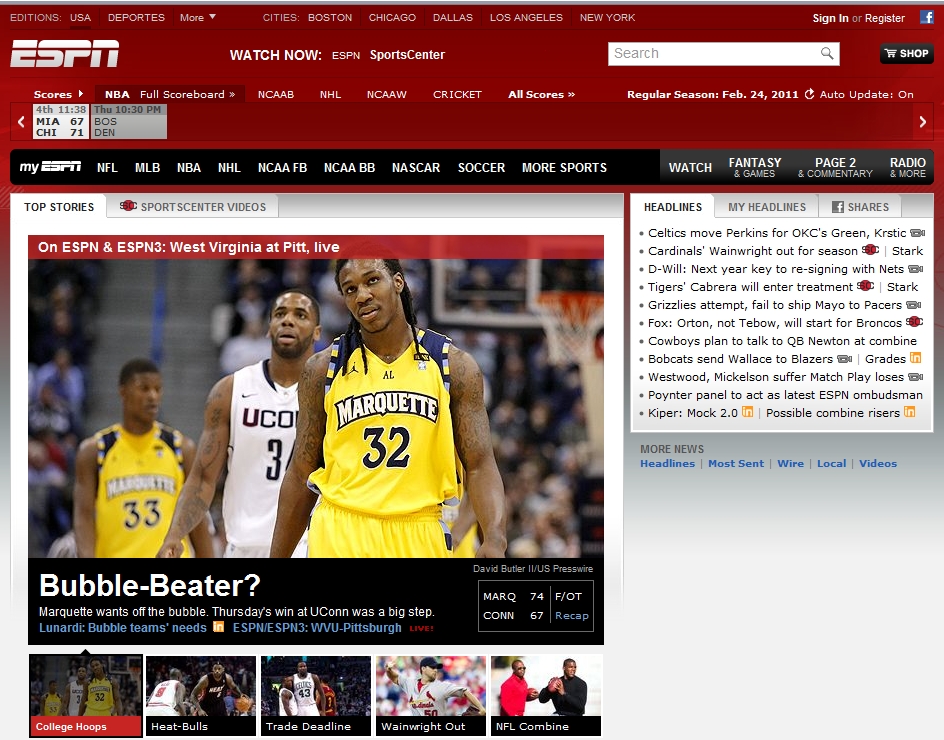The height and width of the screenshot is (740, 944).
Task: Click the Most Sent link under More News
Action: coord(736,464)
